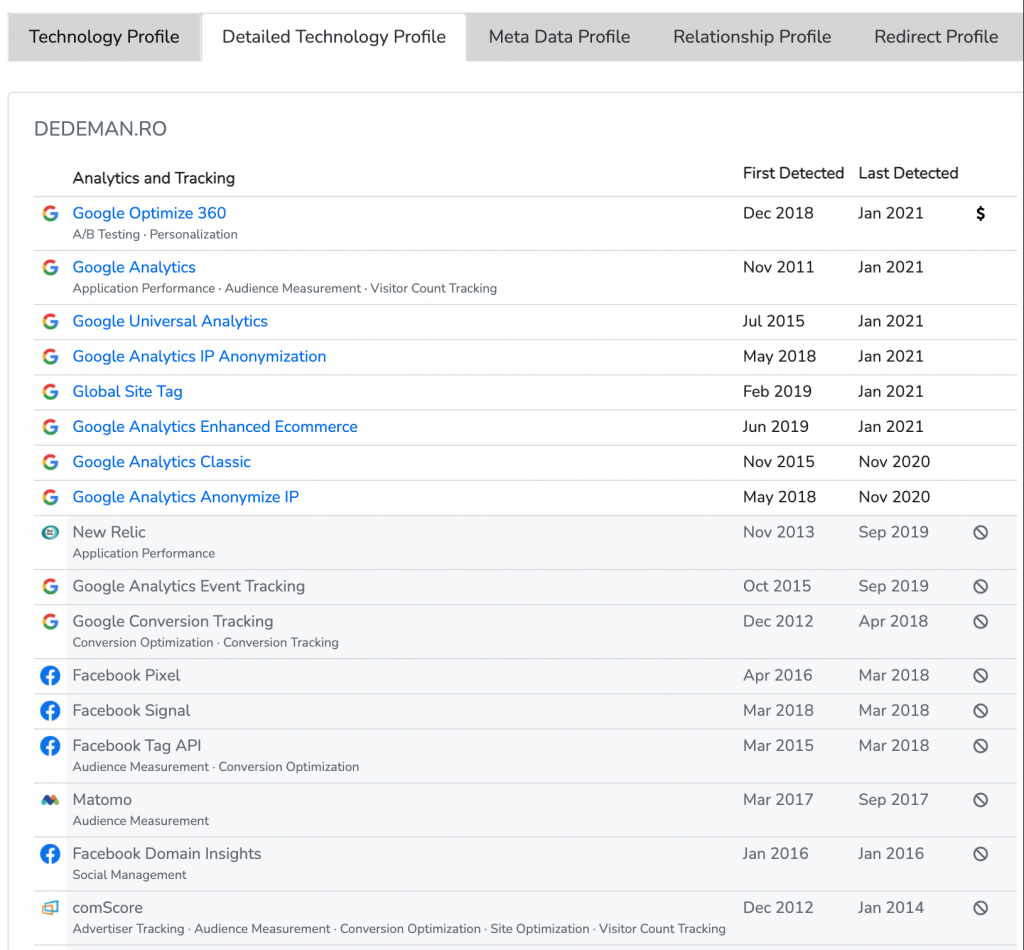Click the Jul 2015 first detected date
Viewport: 1024px width, 950px height.
pyautogui.click(x=774, y=321)
